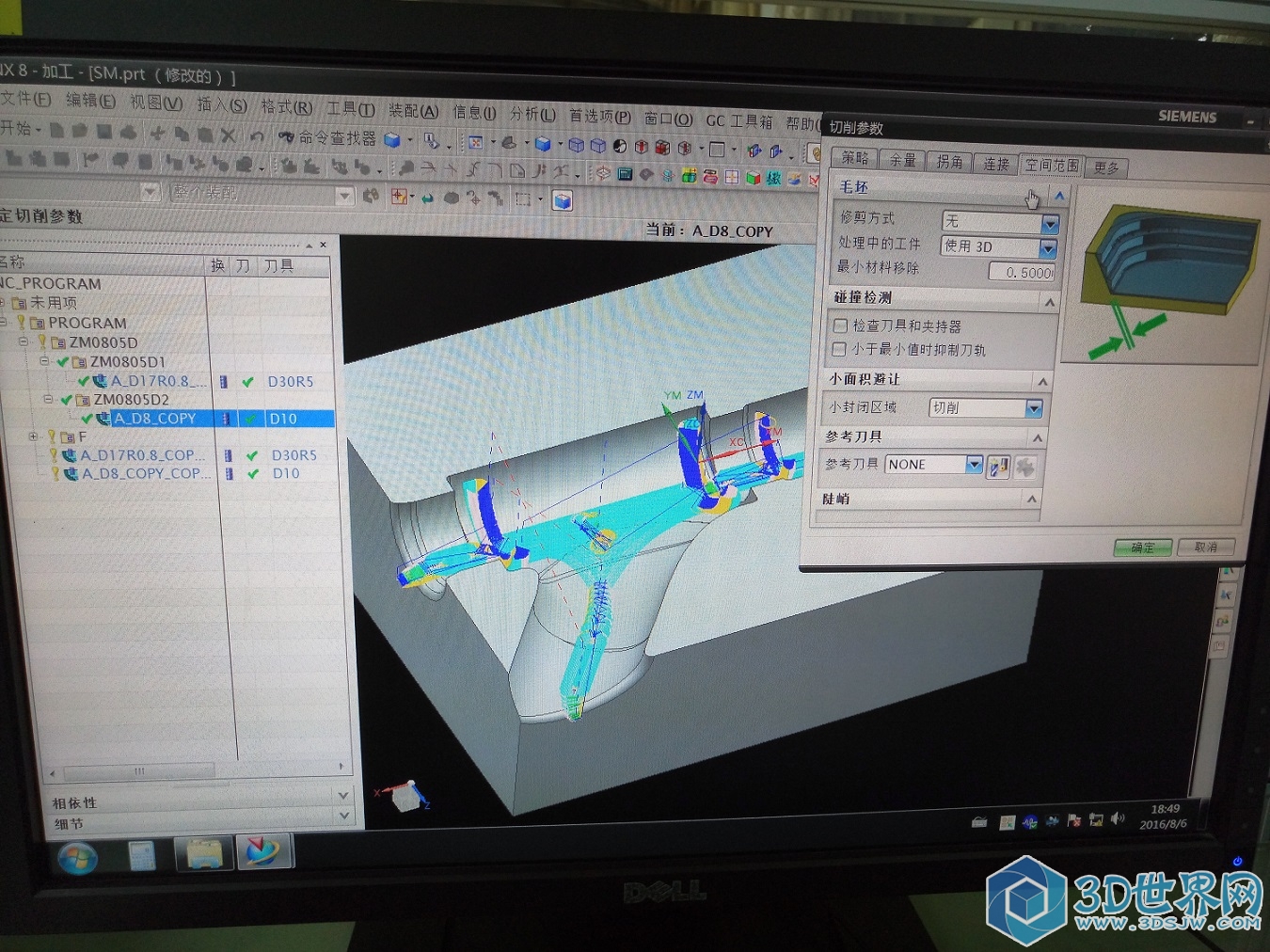Click the navigator horizontal scrollbar

point(139,772)
